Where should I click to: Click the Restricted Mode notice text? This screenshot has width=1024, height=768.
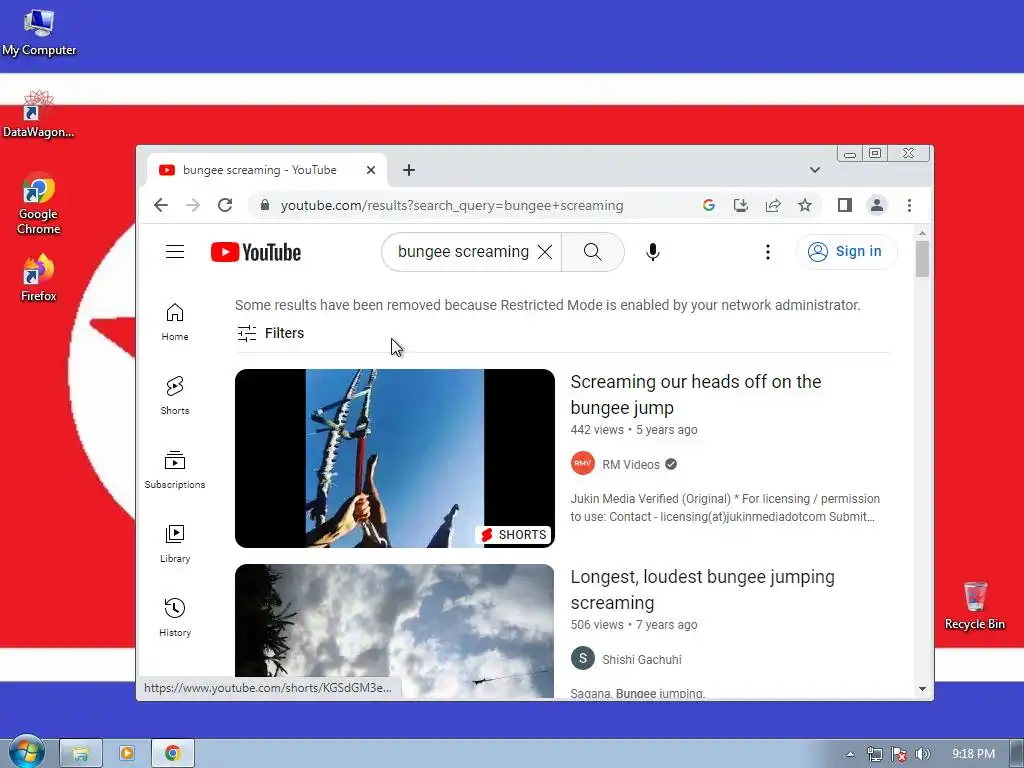coord(547,305)
